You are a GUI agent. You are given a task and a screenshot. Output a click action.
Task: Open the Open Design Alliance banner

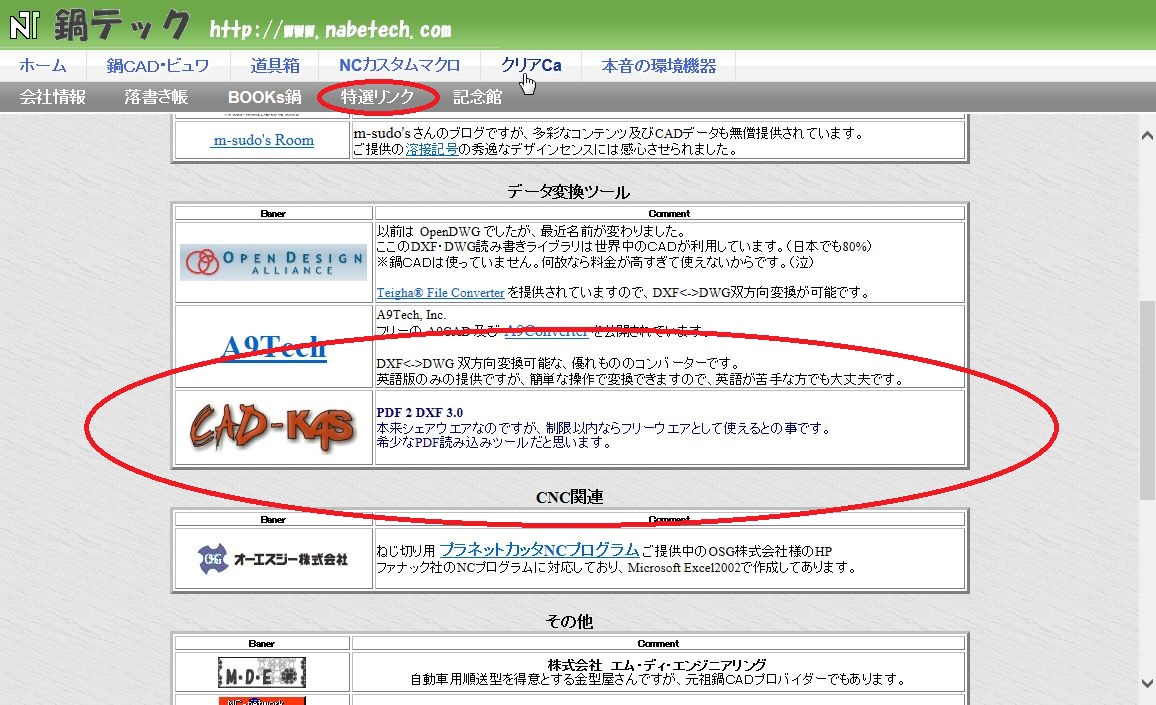pos(274,263)
